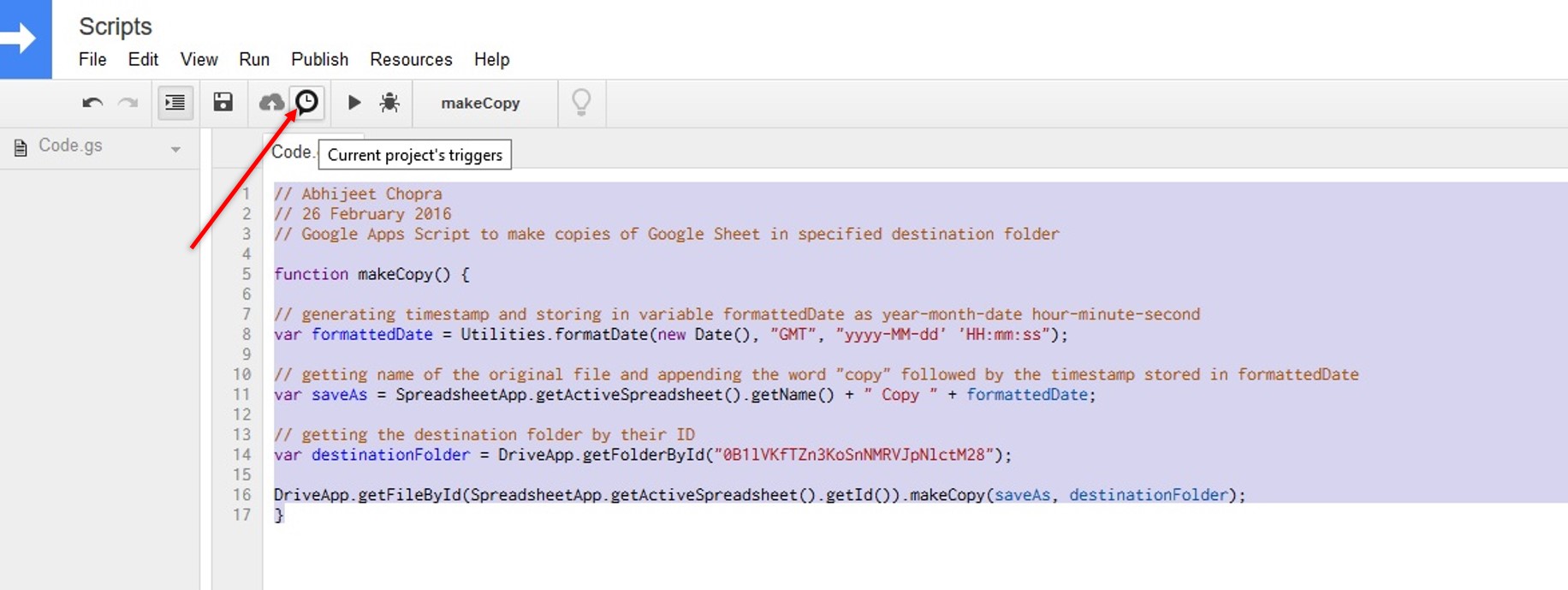Open the Edit menu
The width and height of the screenshot is (1568, 590).
coord(143,59)
